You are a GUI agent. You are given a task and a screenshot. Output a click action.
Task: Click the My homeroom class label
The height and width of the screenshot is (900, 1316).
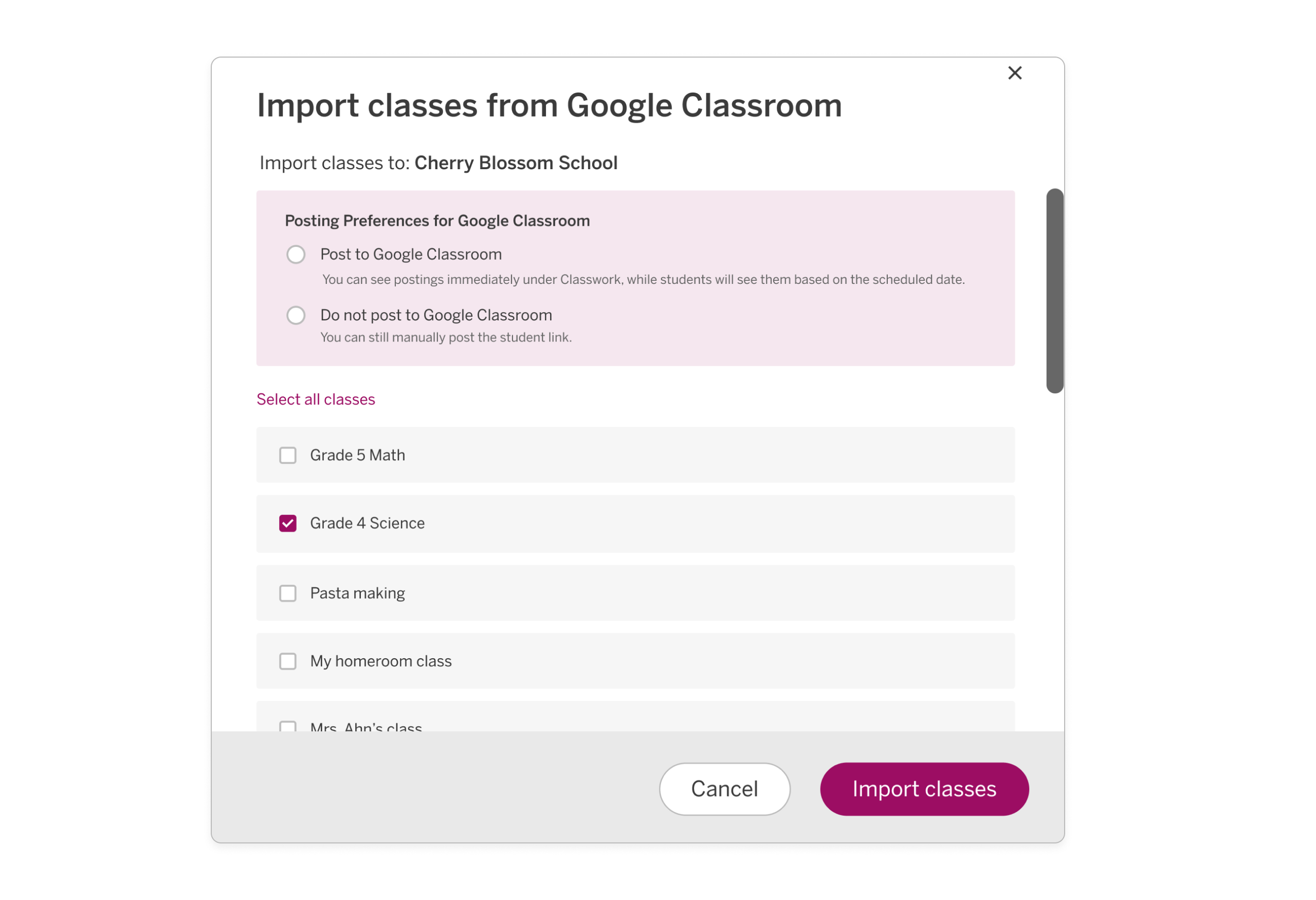tap(380, 661)
